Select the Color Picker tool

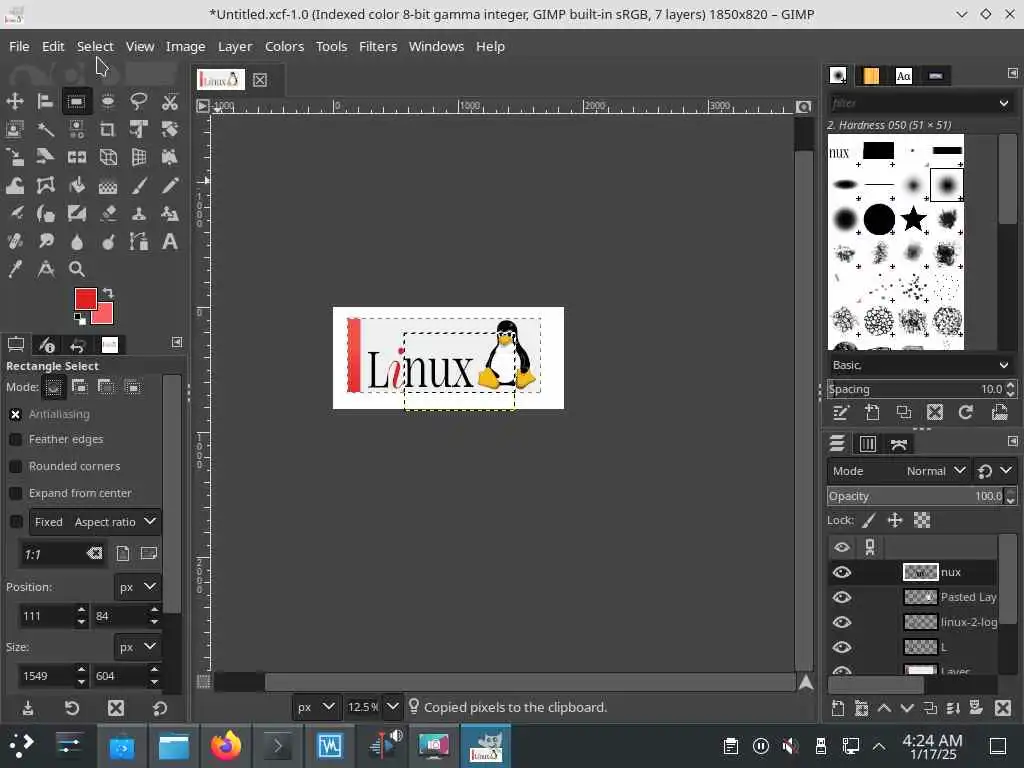click(x=14, y=269)
